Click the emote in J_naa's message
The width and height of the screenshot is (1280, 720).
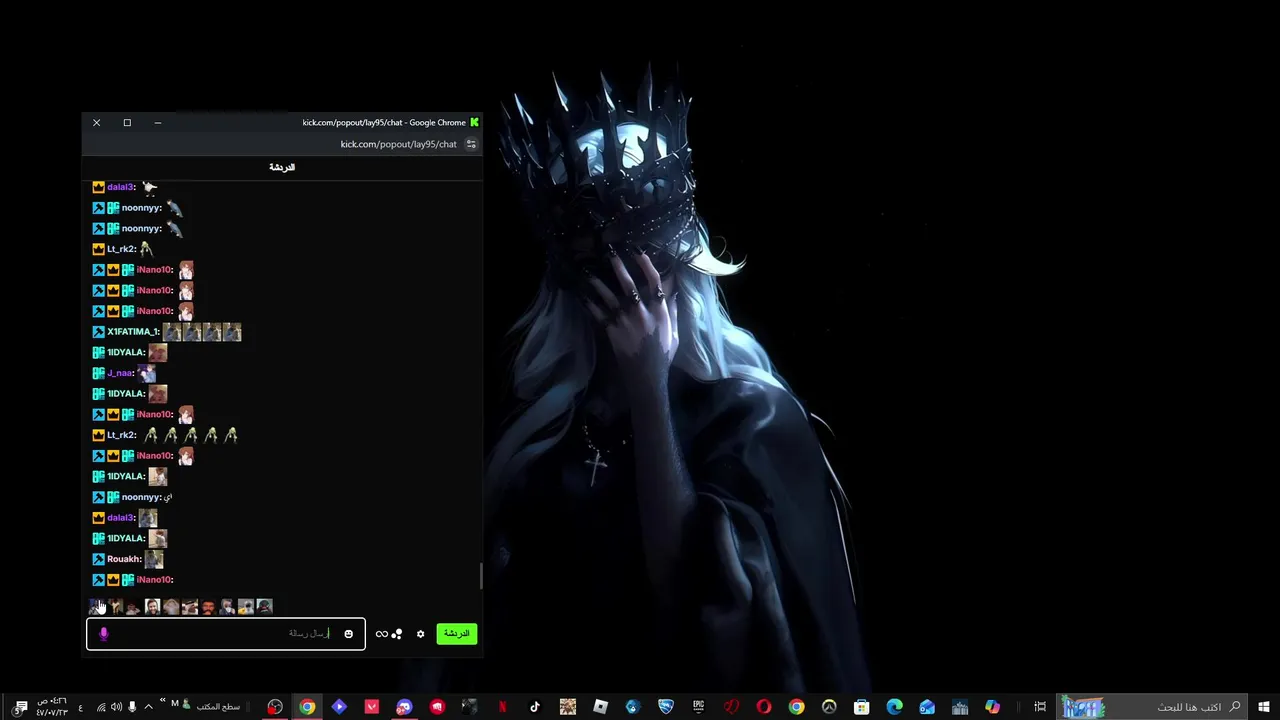147,373
